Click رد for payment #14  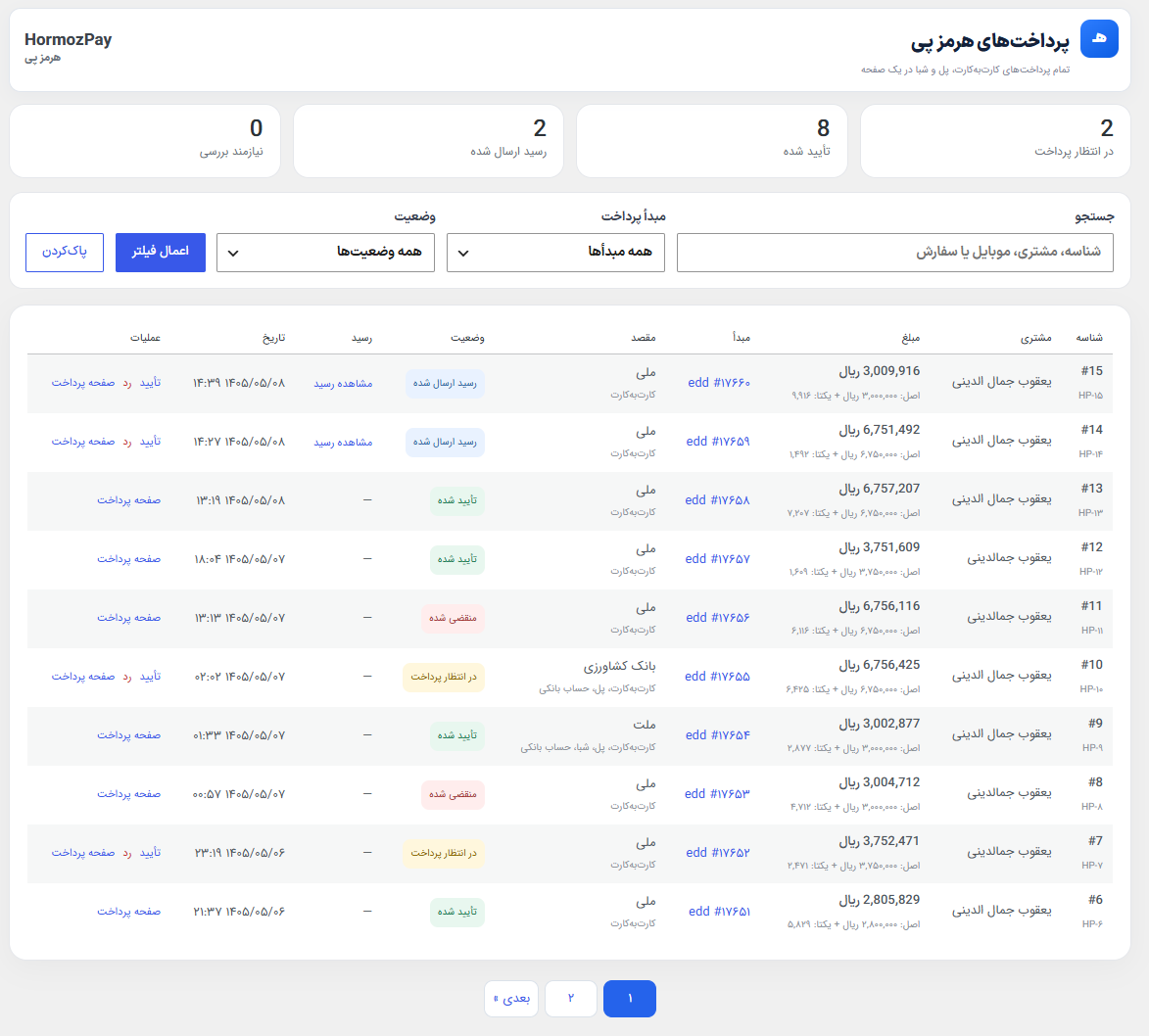(x=127, y=441)
